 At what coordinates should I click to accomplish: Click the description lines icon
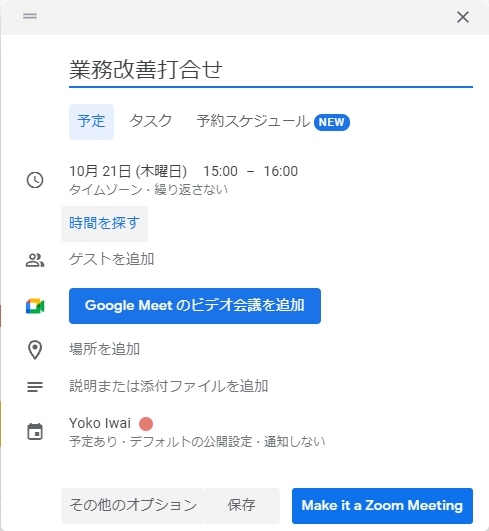click(x=35, y=387)
